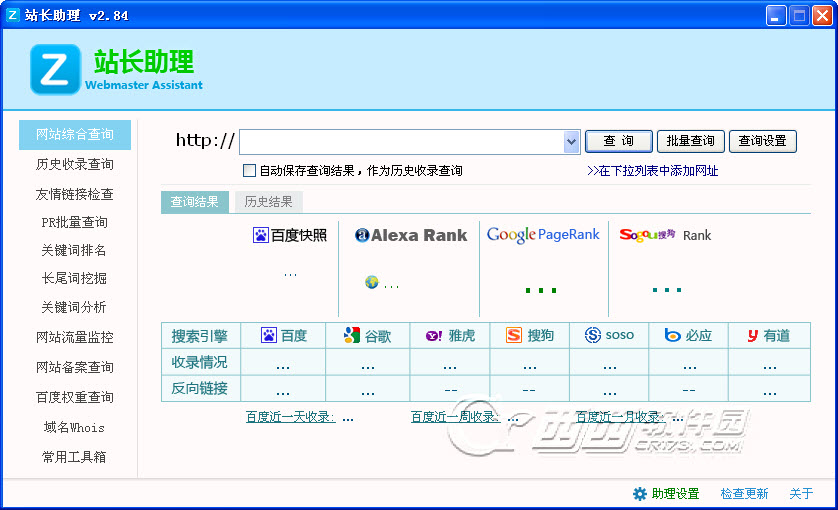Click 收录情况 row label
The image size is (838, 510).
201,362
